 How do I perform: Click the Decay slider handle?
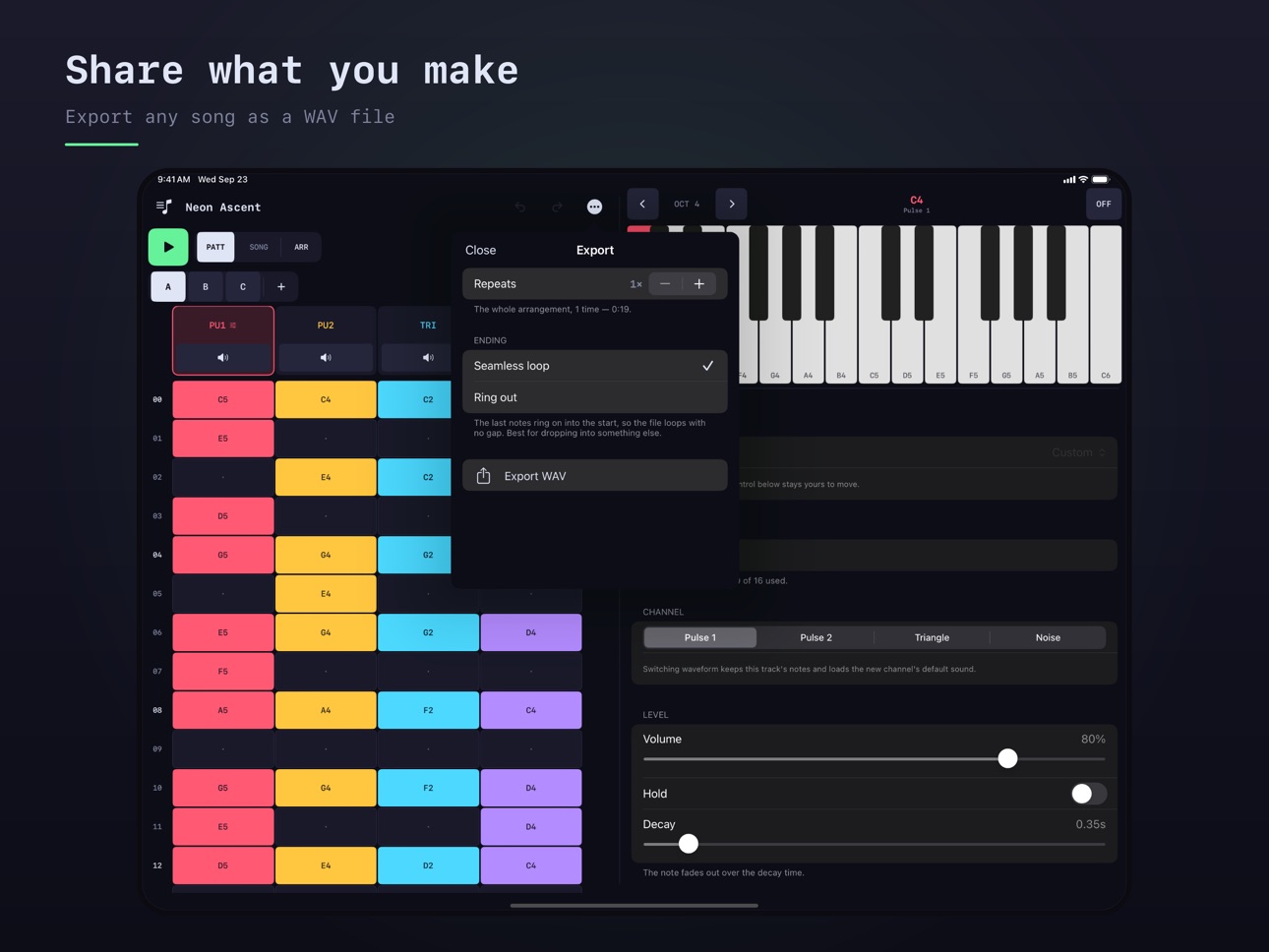coord(689,844)
